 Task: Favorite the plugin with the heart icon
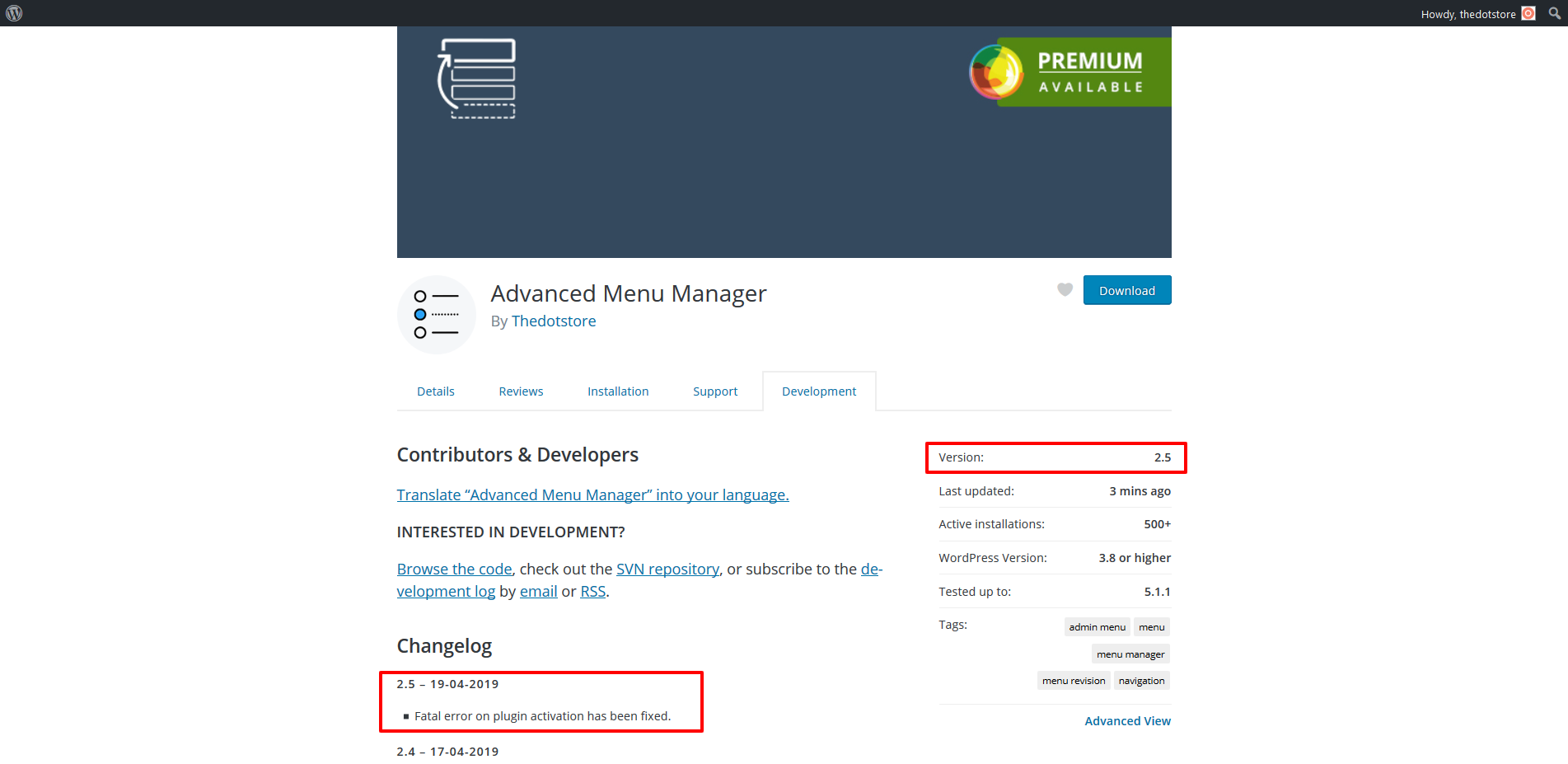[1065, 289]
